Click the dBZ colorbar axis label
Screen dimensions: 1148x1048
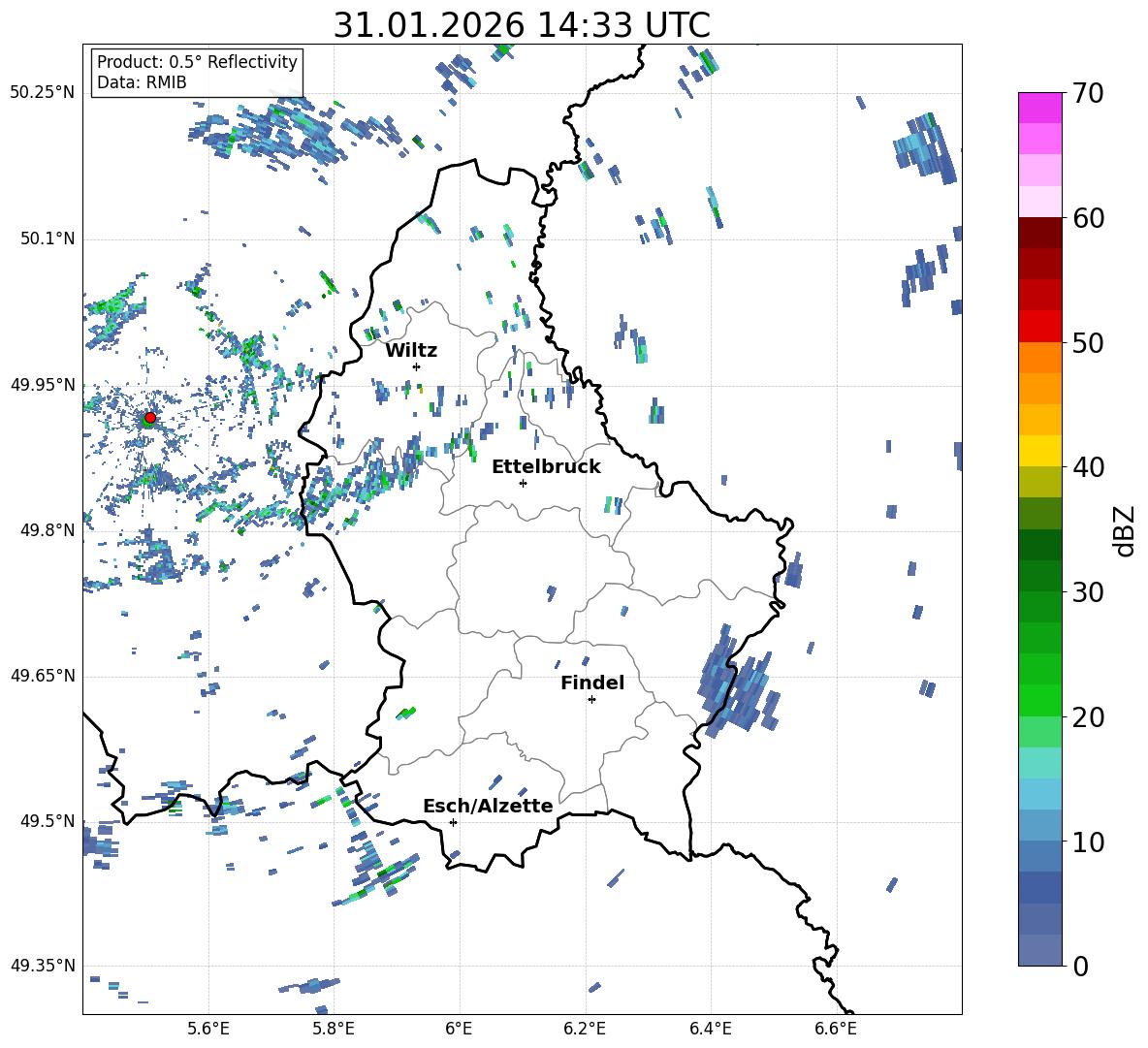[1124, 530]
